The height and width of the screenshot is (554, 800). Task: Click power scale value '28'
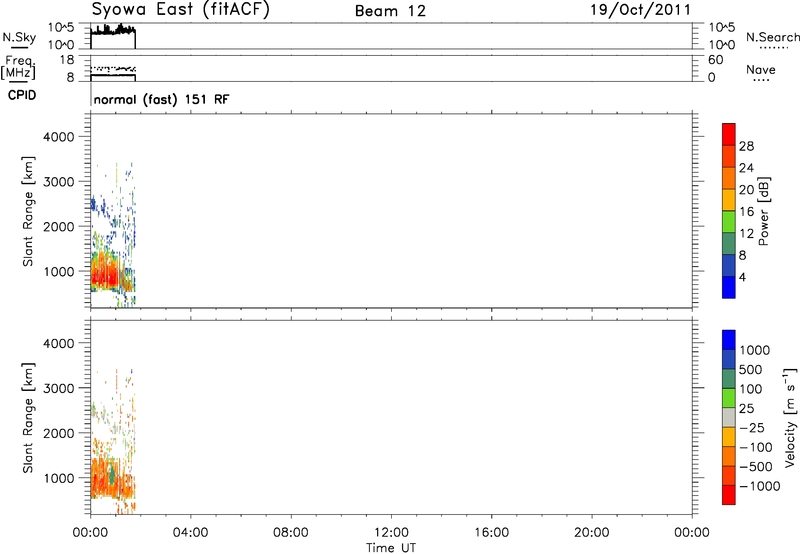click(x=746, y=146)
